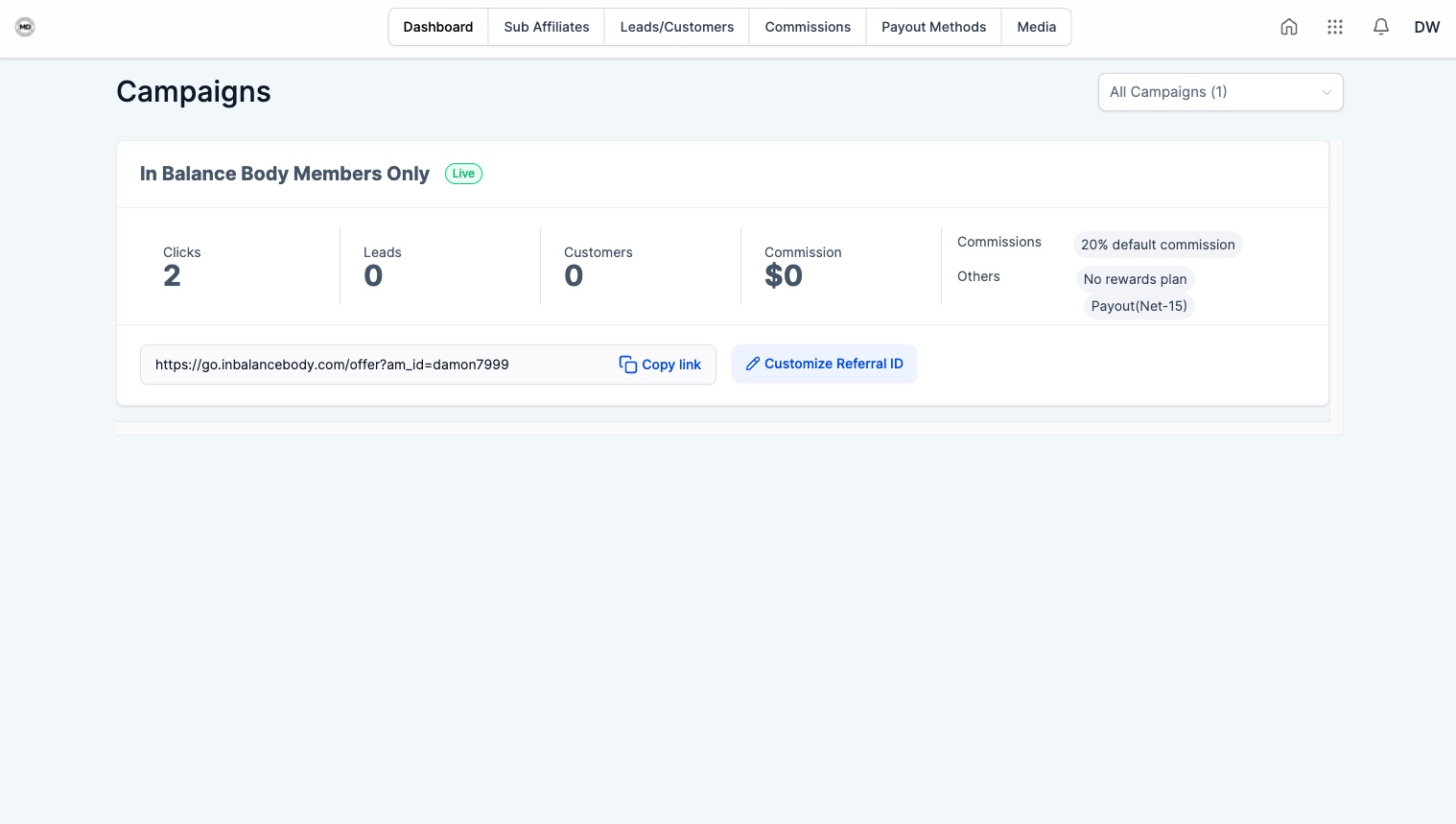Screen dimensions: 1456x824
Task: Open the Media page
Action: (1036, 27)
